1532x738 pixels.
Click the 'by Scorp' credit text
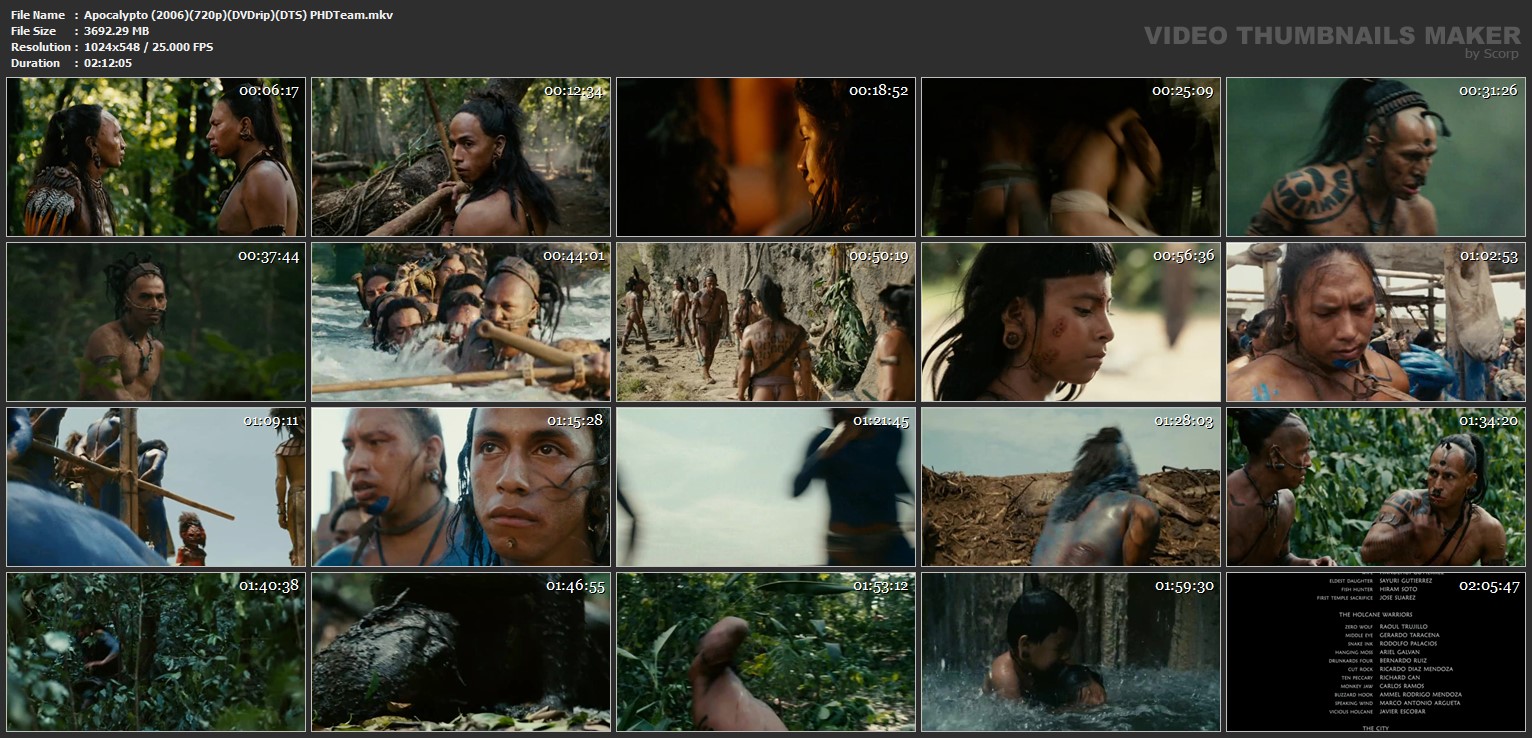coord(1492,54)
